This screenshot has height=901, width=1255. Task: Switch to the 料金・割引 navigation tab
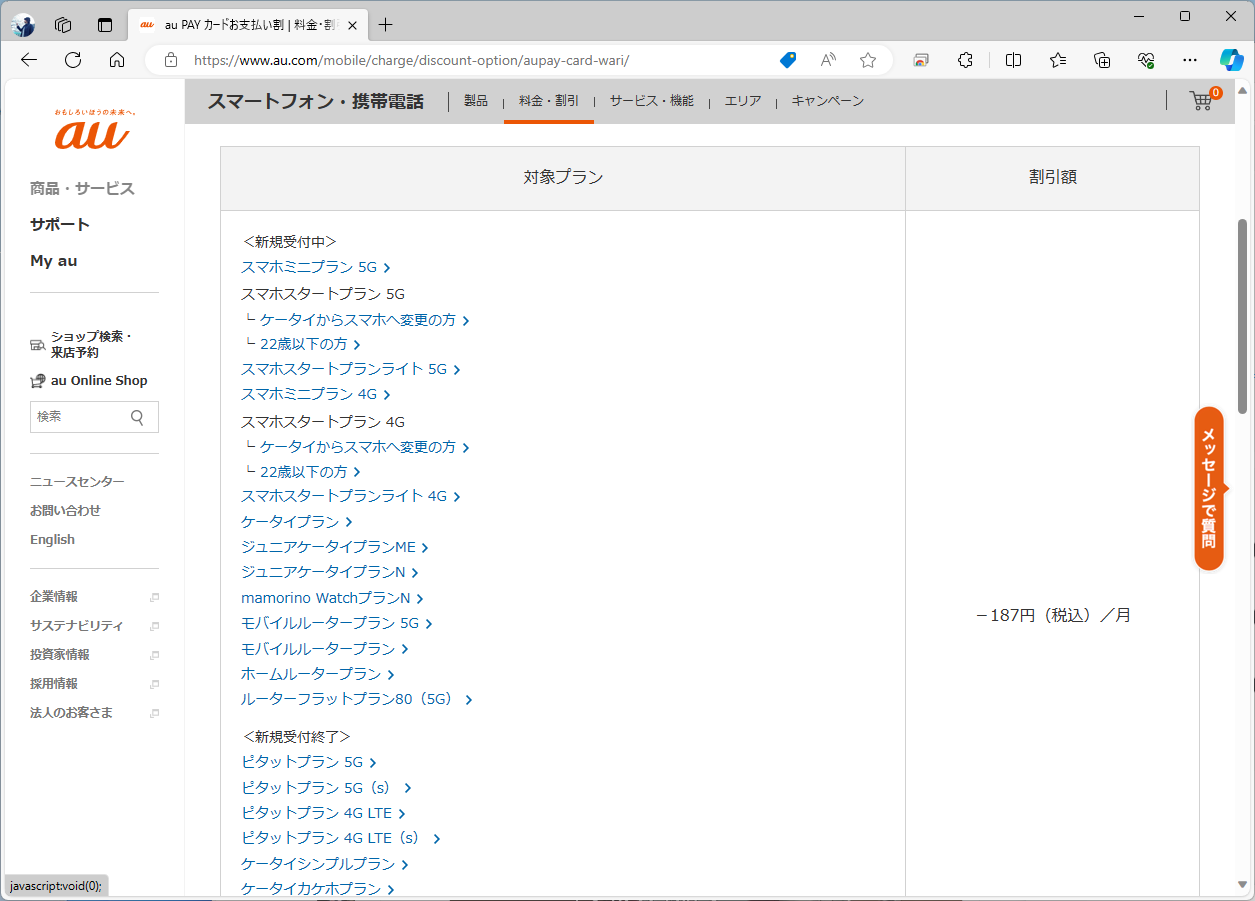point(548,100)
